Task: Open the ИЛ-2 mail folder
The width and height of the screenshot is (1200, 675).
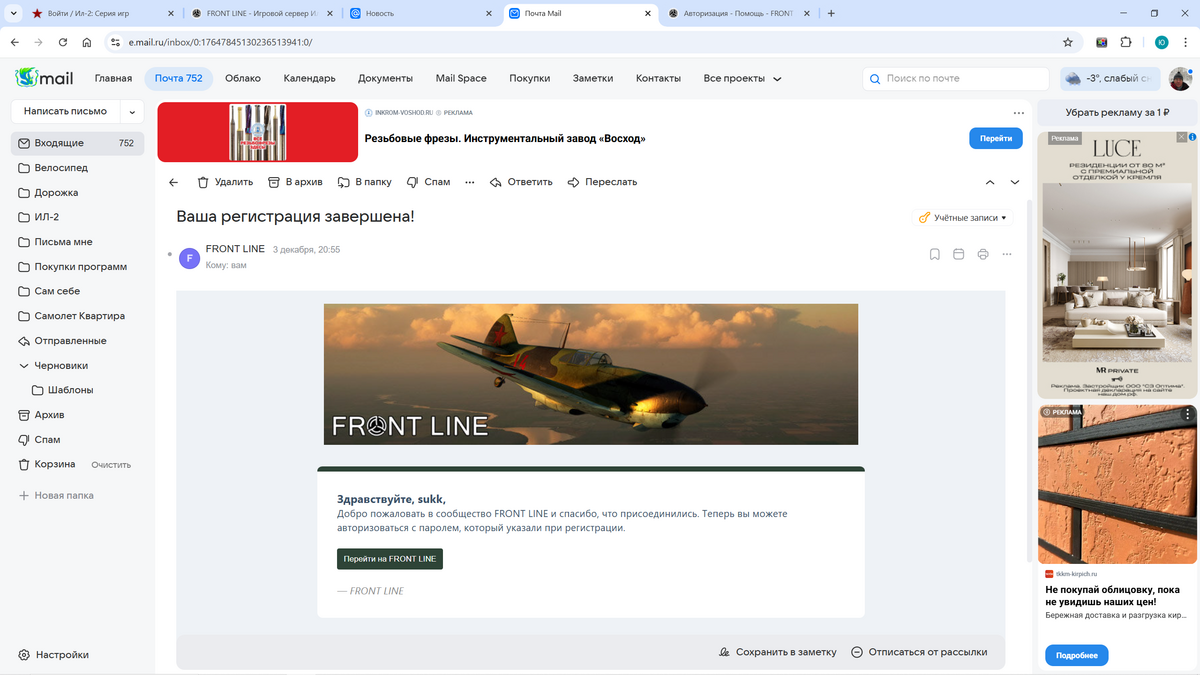Action: (47, 217)
